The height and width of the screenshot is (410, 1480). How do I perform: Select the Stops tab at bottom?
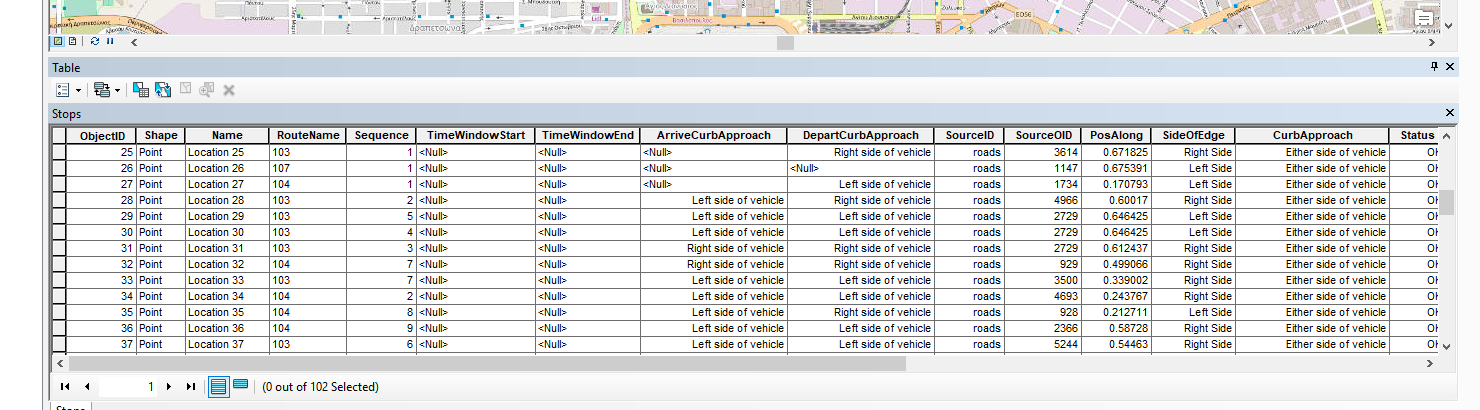point(70,408)
